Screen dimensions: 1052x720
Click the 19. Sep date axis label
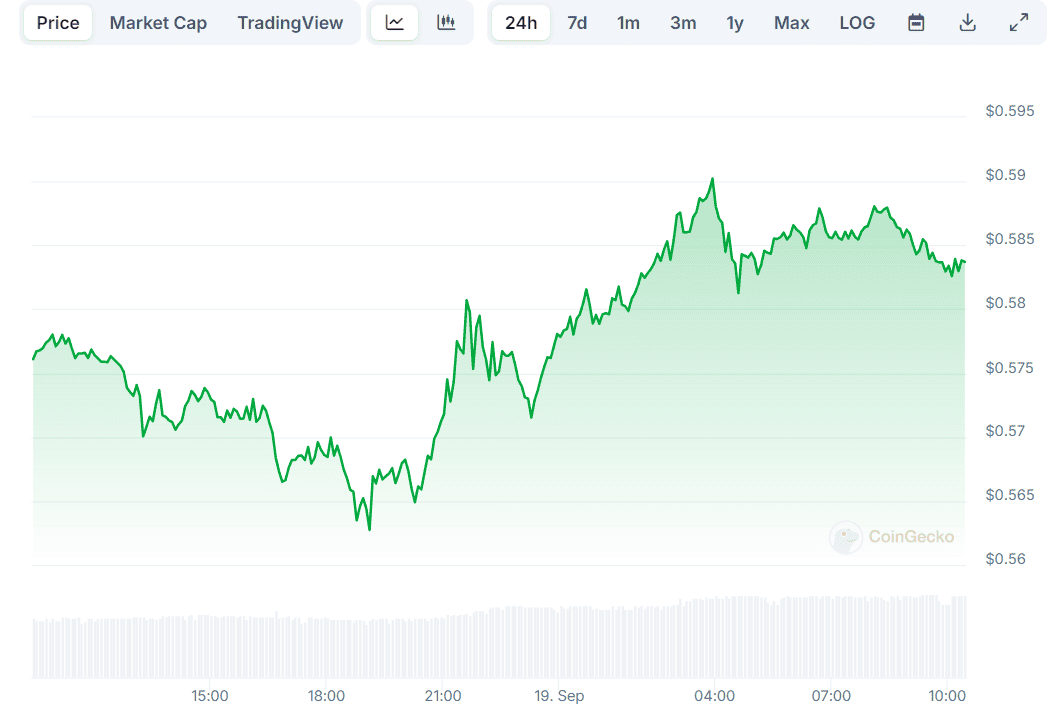(559, 696)
